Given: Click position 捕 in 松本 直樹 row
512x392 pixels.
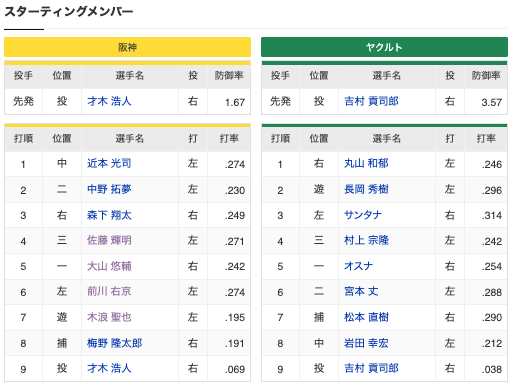Looking at the screenshot, I should (x=319, y=317).
